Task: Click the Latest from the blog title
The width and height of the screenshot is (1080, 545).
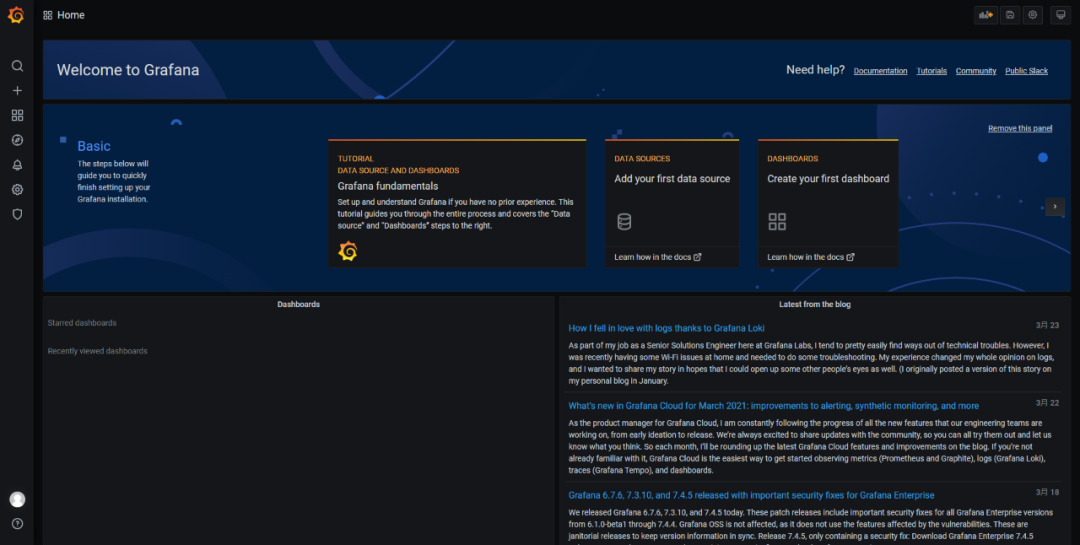Action: coord(815,304)
